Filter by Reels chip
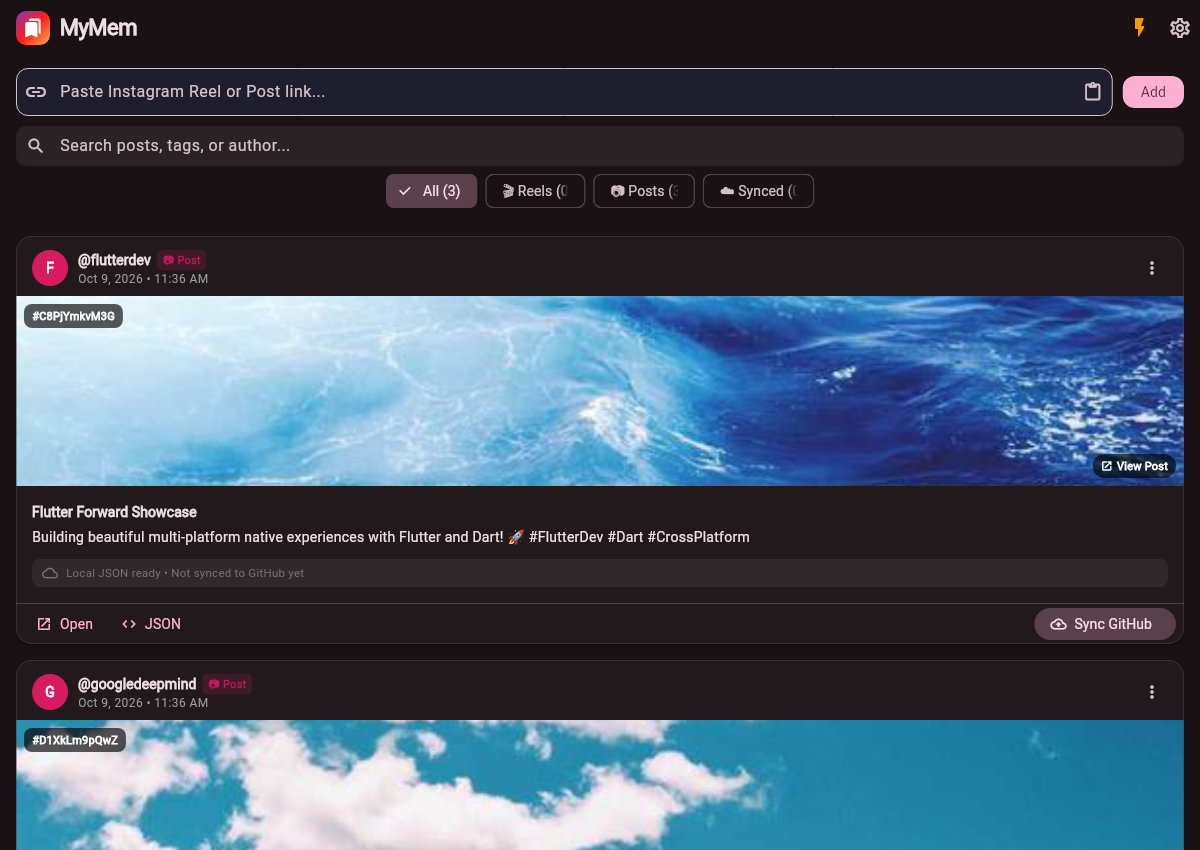The image size is (1200, 850). tap(535, 191)
